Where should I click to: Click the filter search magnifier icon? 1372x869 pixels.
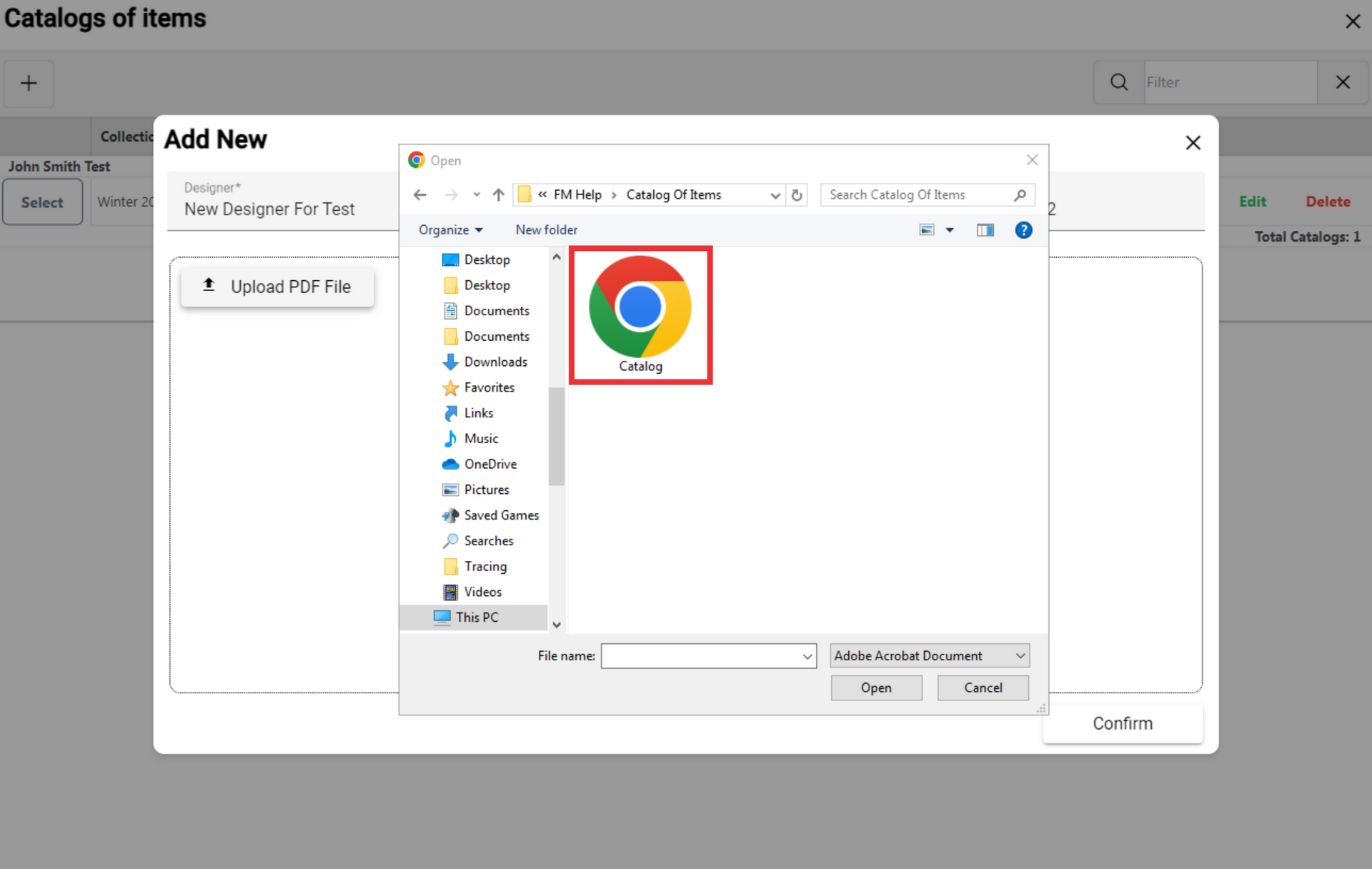[x=1119, y=82]
